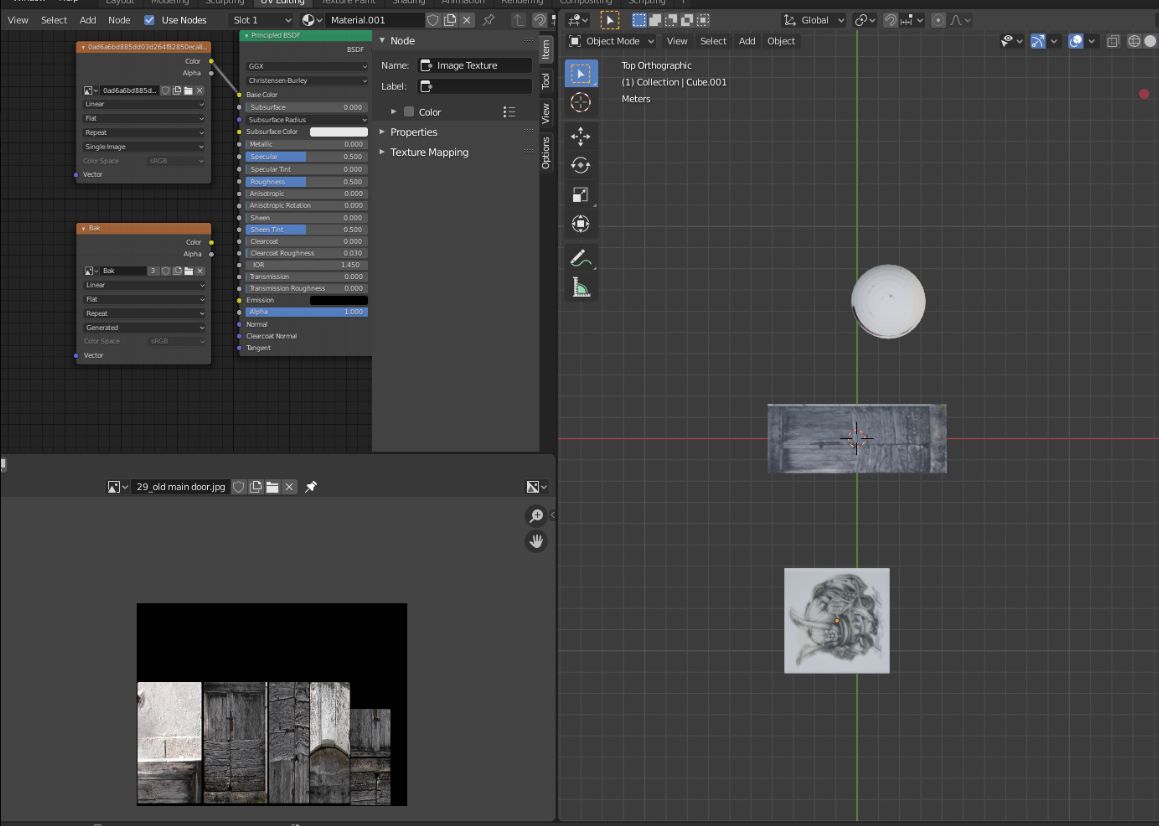Pick the Annotate pencil tool
Viewport: 1159px width, 826px height.
580,258
